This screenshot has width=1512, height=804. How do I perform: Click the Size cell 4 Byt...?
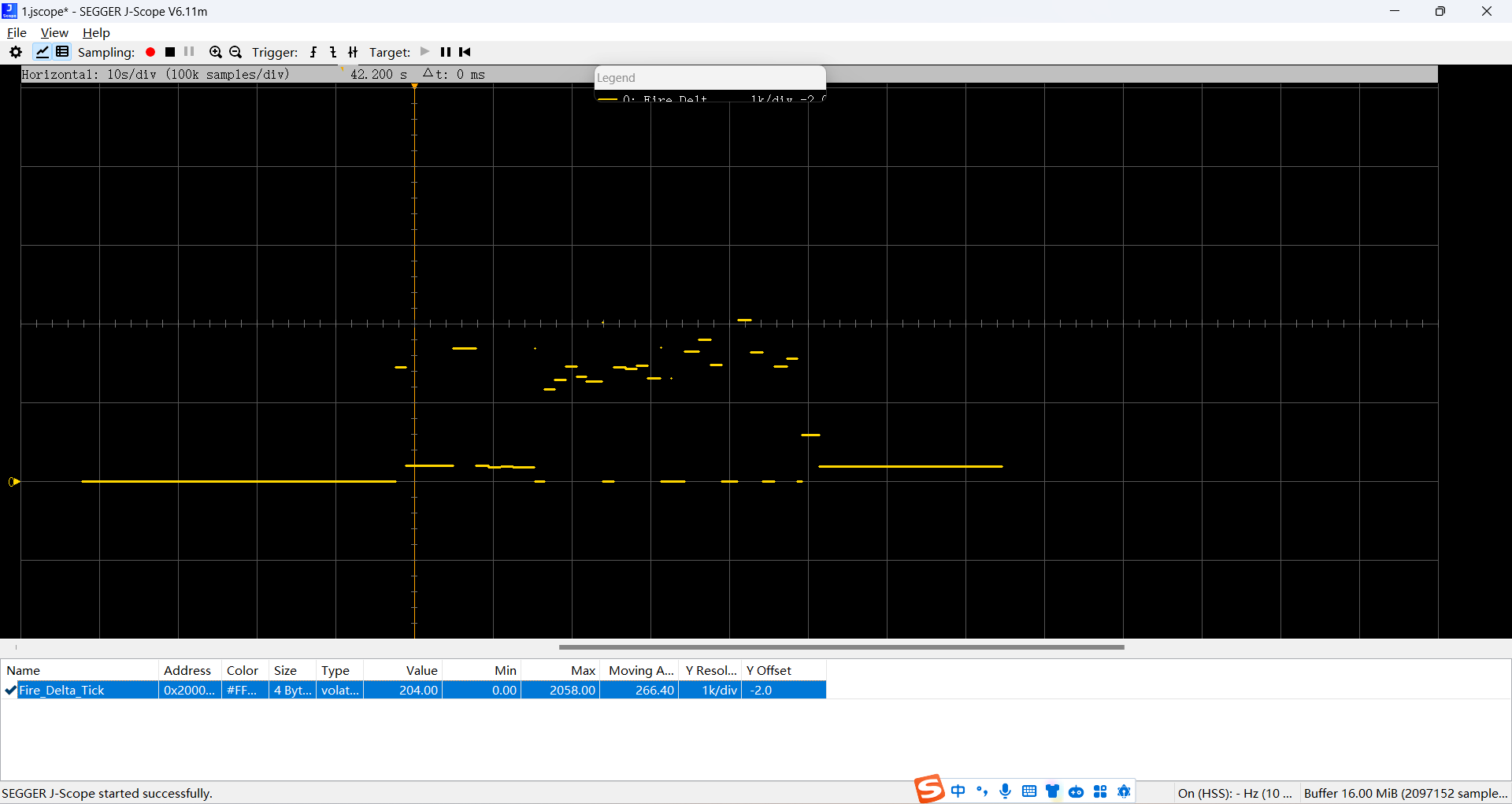[292, 690]
